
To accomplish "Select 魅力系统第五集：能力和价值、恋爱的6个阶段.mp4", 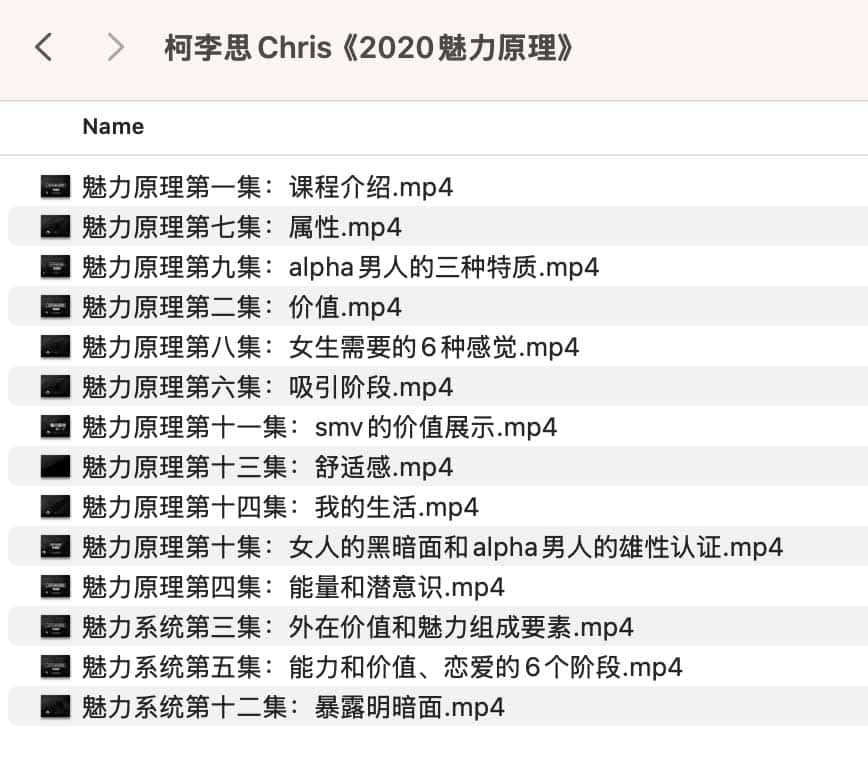I will (382, 667).
